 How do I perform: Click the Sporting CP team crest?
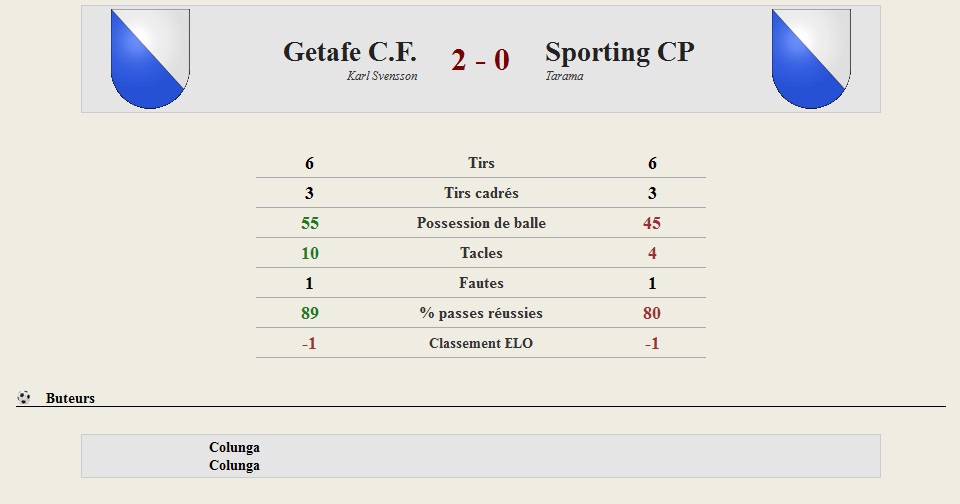[811, 59]
